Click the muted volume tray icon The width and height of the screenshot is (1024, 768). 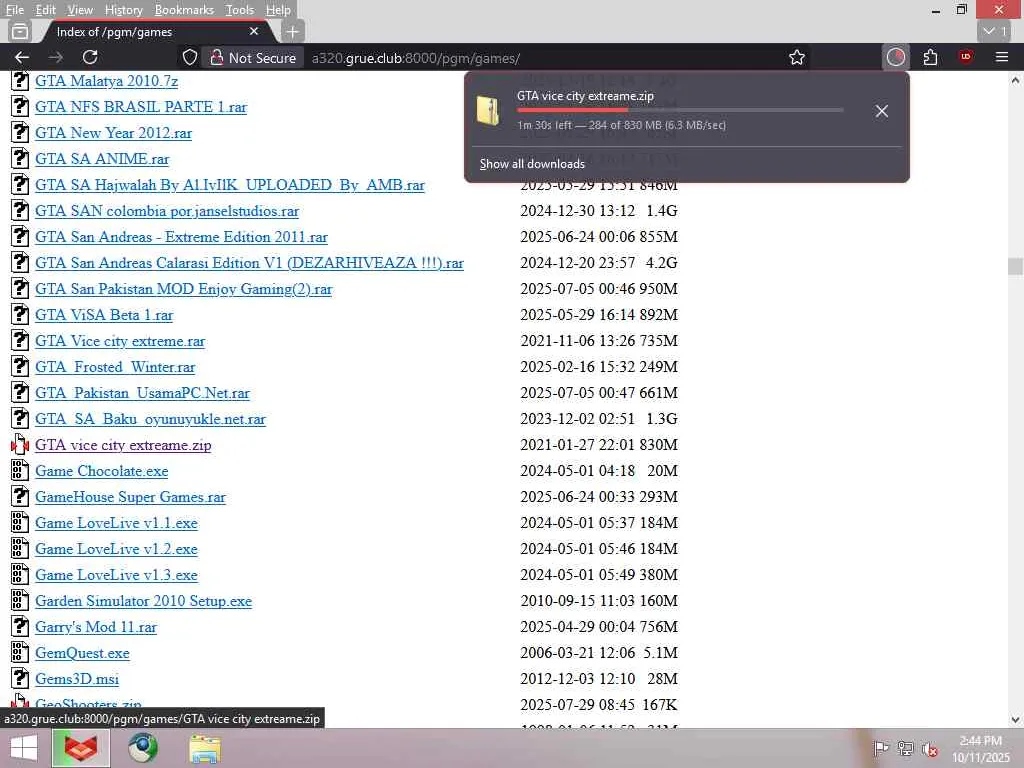[x=930, y=748]
